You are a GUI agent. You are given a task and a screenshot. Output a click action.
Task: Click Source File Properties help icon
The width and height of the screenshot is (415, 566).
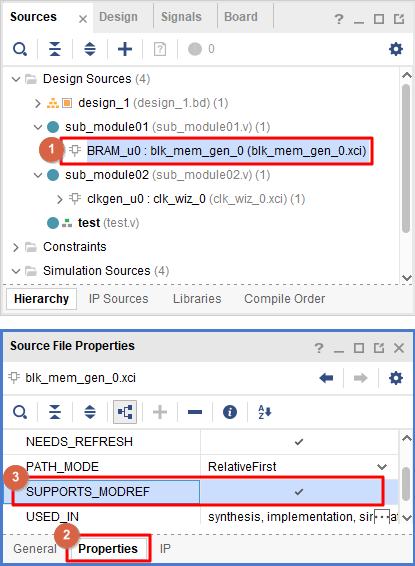tap(319, 348)
